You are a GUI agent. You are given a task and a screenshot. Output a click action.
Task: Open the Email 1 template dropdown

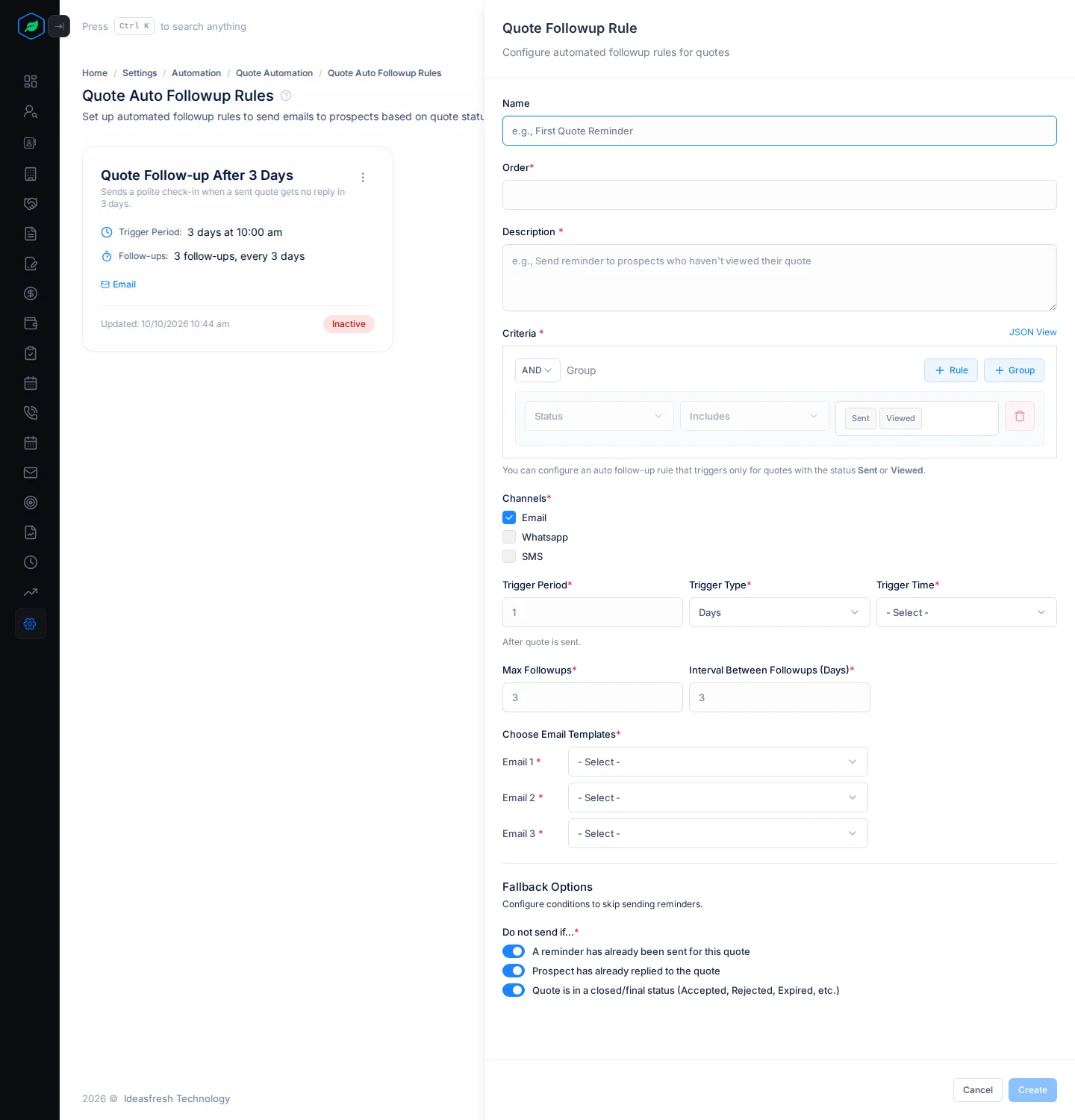[718, 762]
